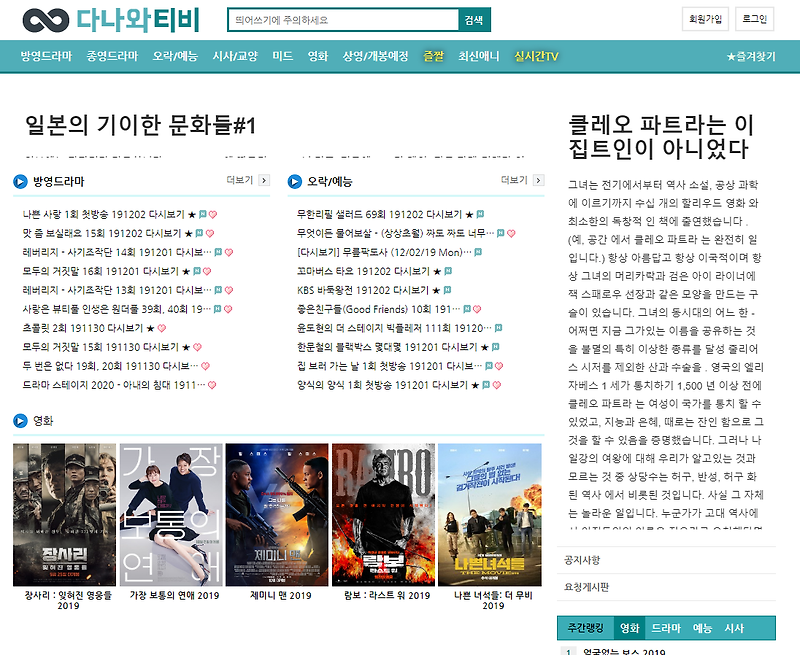Click heart icon on 레버리지 14회 row
The image size is (800, 655).
point(229,253)
